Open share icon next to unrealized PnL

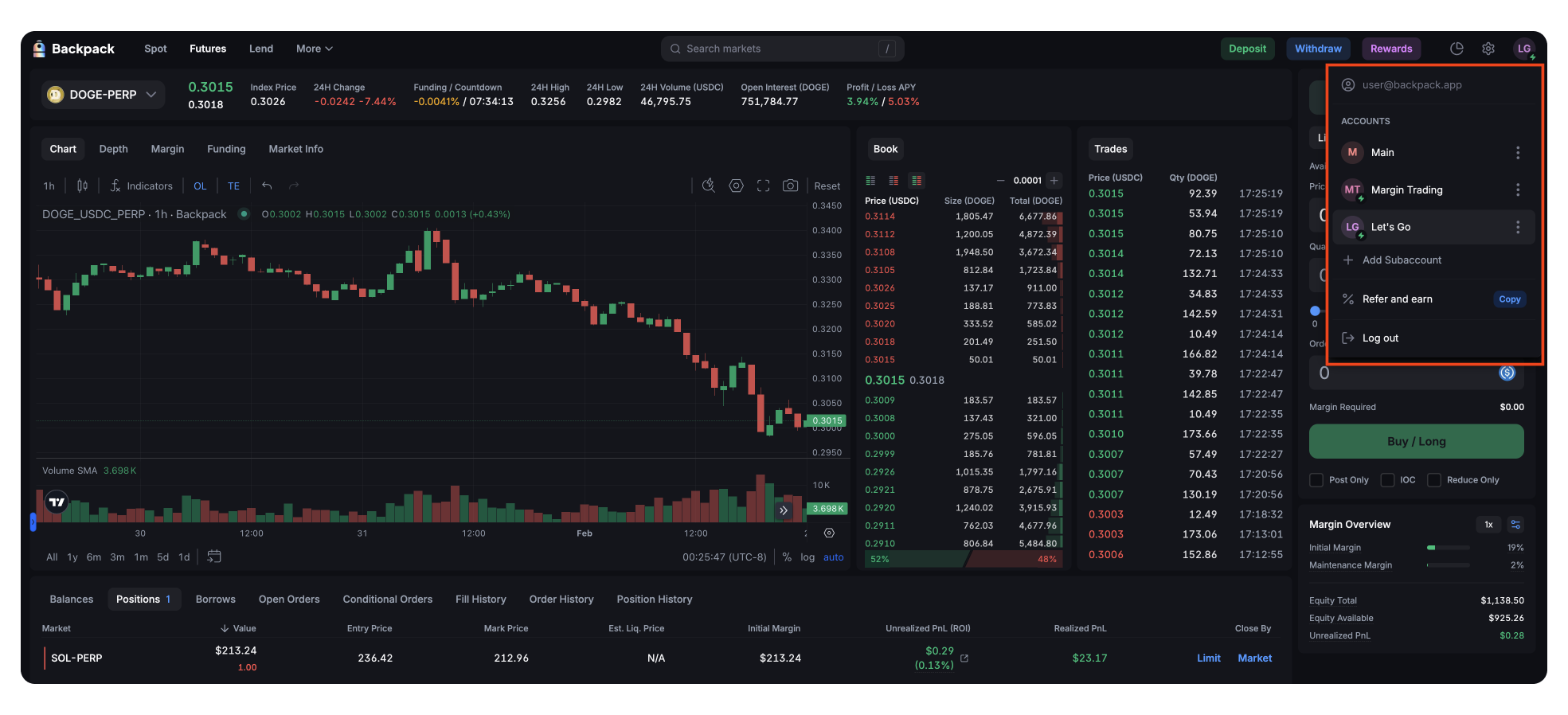[x=964, y=658]
